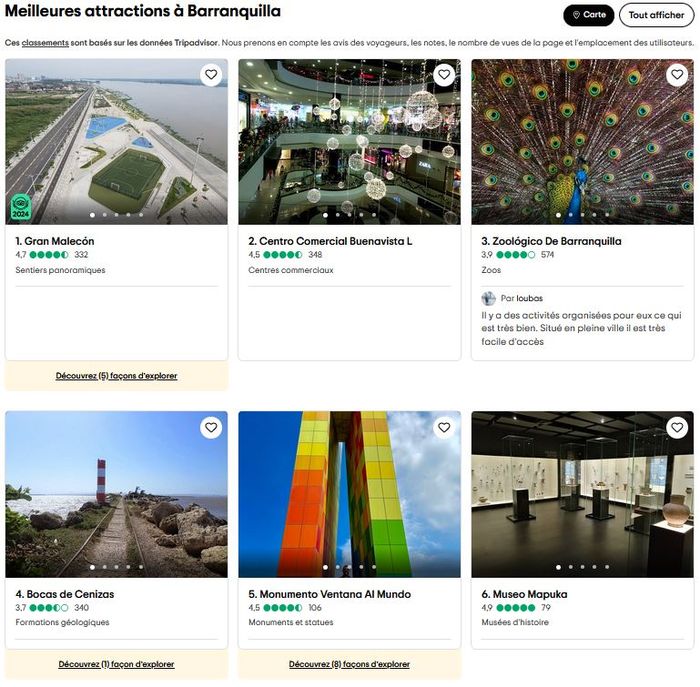This screenshot has width=700, height=687.
Task: Click the Zoológico peacock photo
Action: [582, 141]
